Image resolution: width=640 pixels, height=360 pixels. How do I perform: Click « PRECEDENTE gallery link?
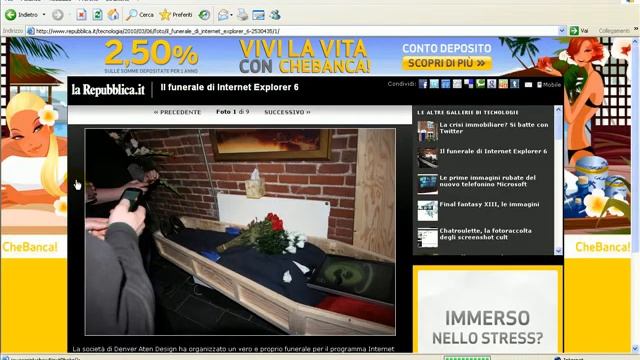[178, 112]
